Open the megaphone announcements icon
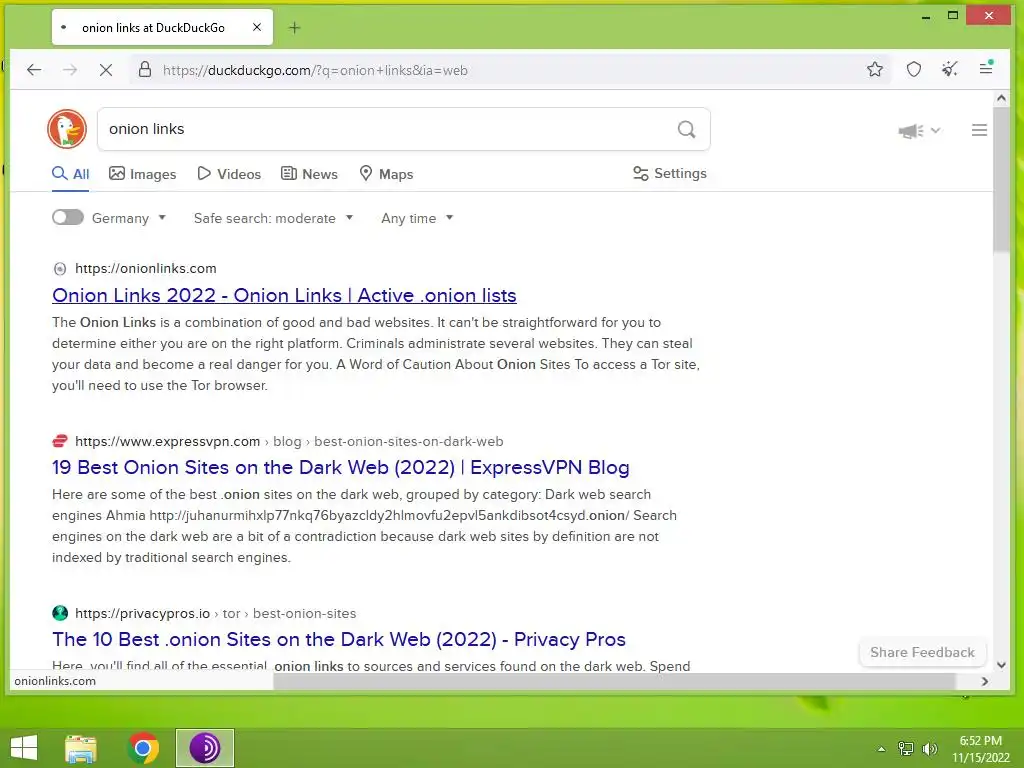The width and height of the screenshot is (1024, 768). [911, 131]
